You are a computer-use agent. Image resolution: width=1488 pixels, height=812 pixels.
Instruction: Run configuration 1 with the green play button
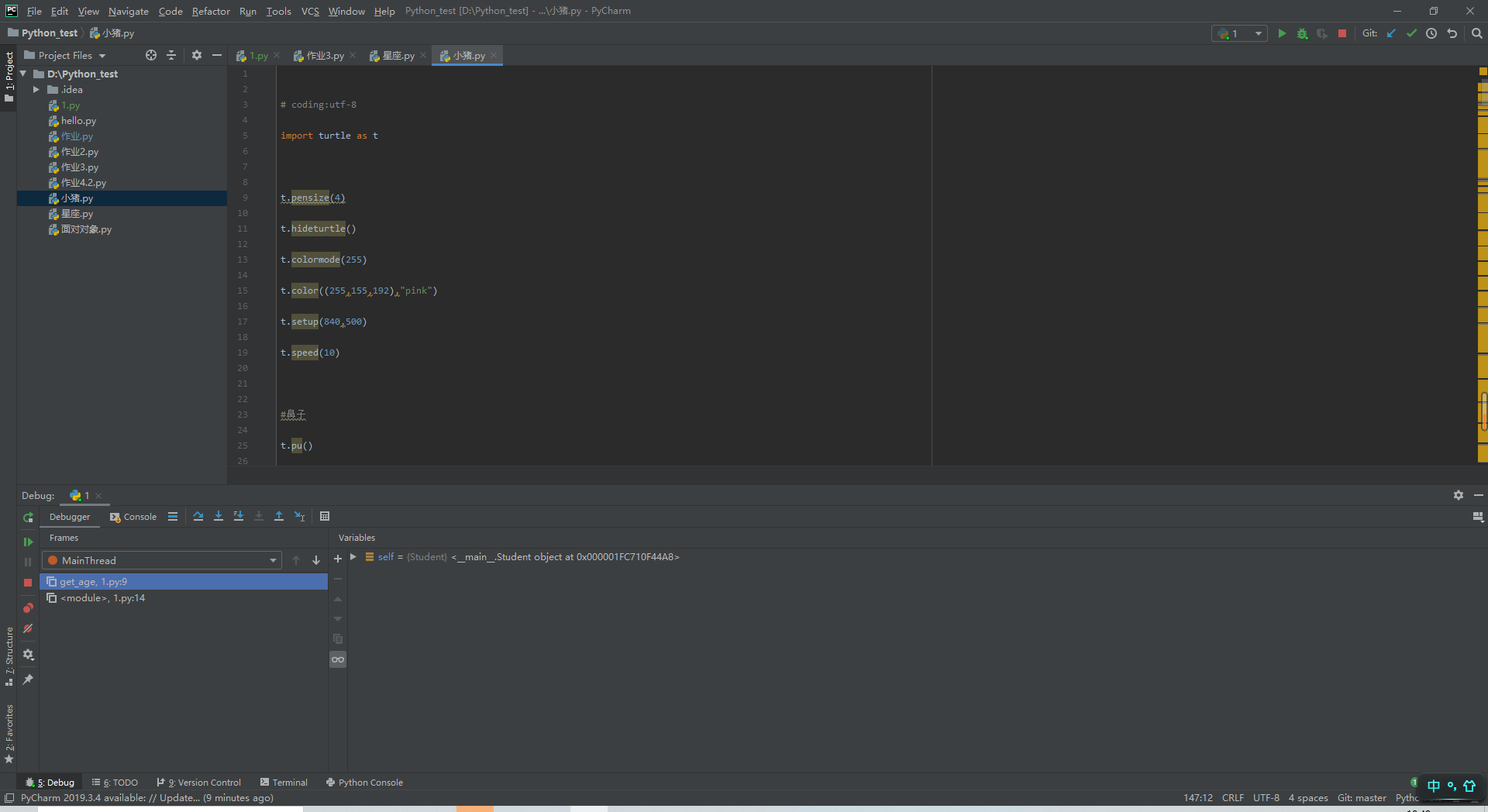1282,33
